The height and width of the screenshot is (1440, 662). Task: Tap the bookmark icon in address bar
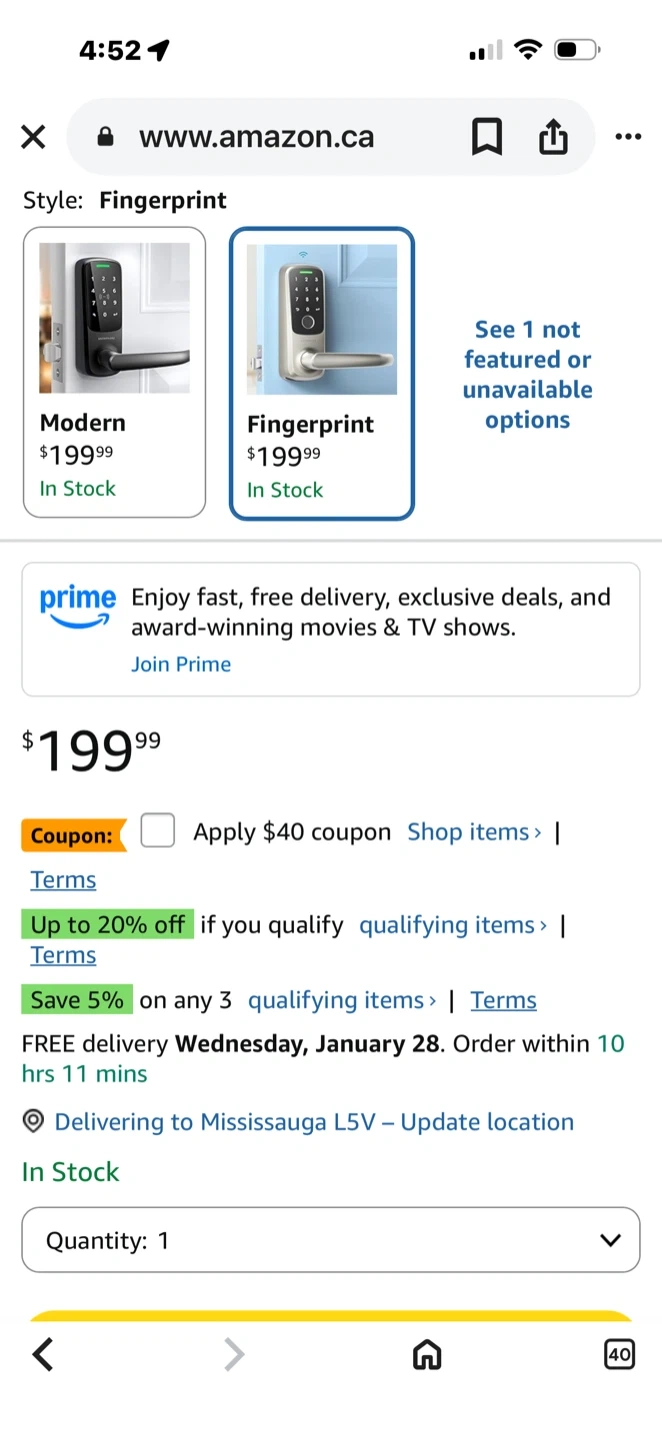pos(487,137)
